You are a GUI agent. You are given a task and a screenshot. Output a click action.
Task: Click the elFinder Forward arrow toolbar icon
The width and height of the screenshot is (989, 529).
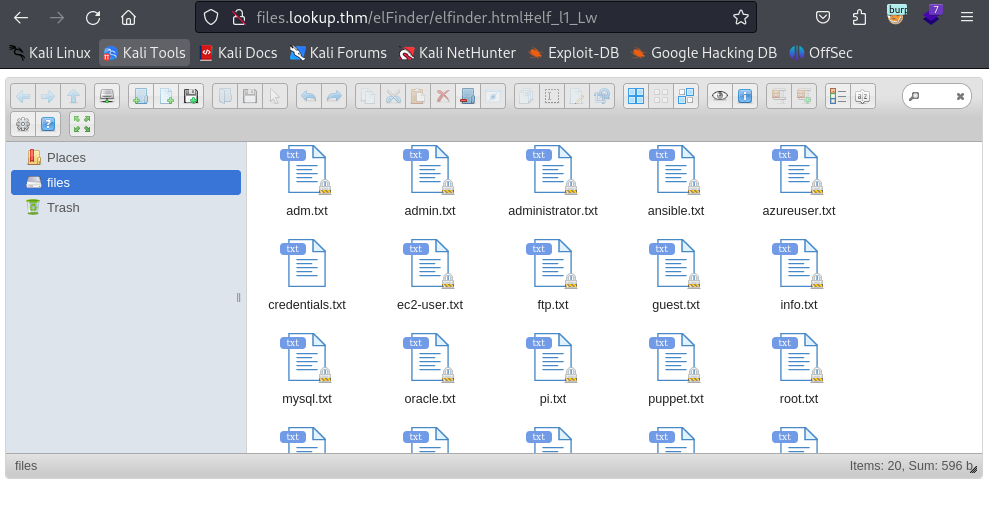click(48, 96)
